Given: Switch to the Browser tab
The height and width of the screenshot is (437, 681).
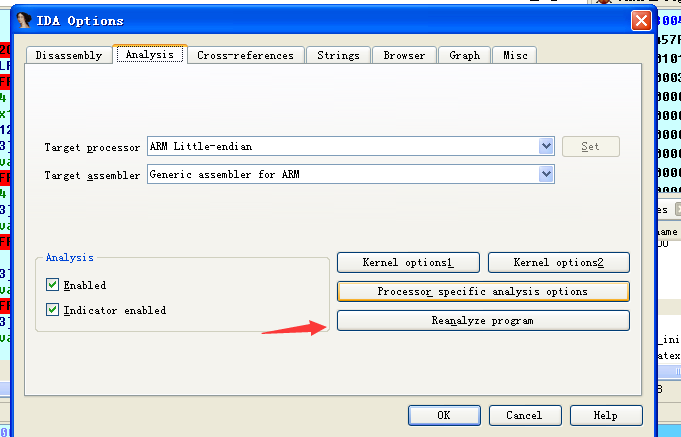Looking at the screenshot, I should (404, 56).
